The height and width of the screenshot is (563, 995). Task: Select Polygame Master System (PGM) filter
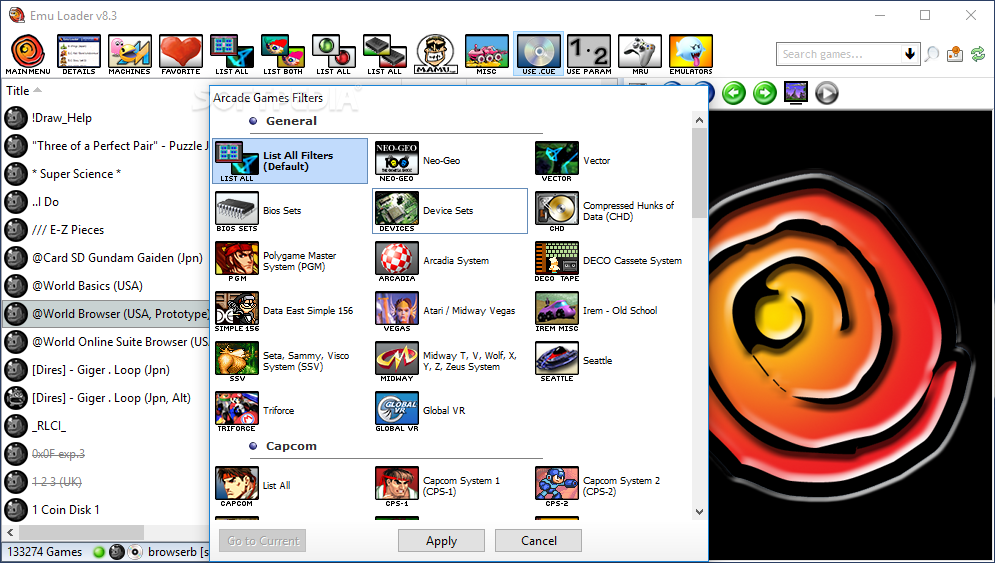(290, 261)
